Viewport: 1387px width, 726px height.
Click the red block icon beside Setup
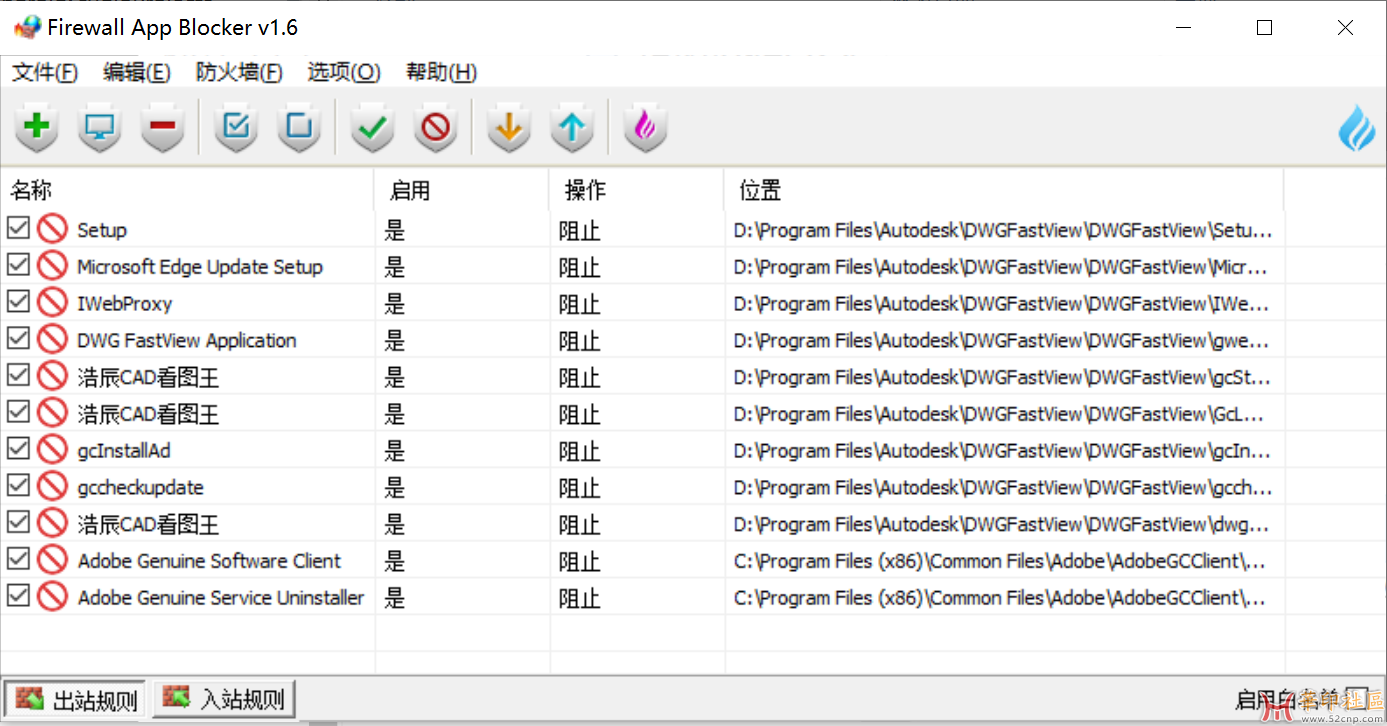[x=52, y=229]
